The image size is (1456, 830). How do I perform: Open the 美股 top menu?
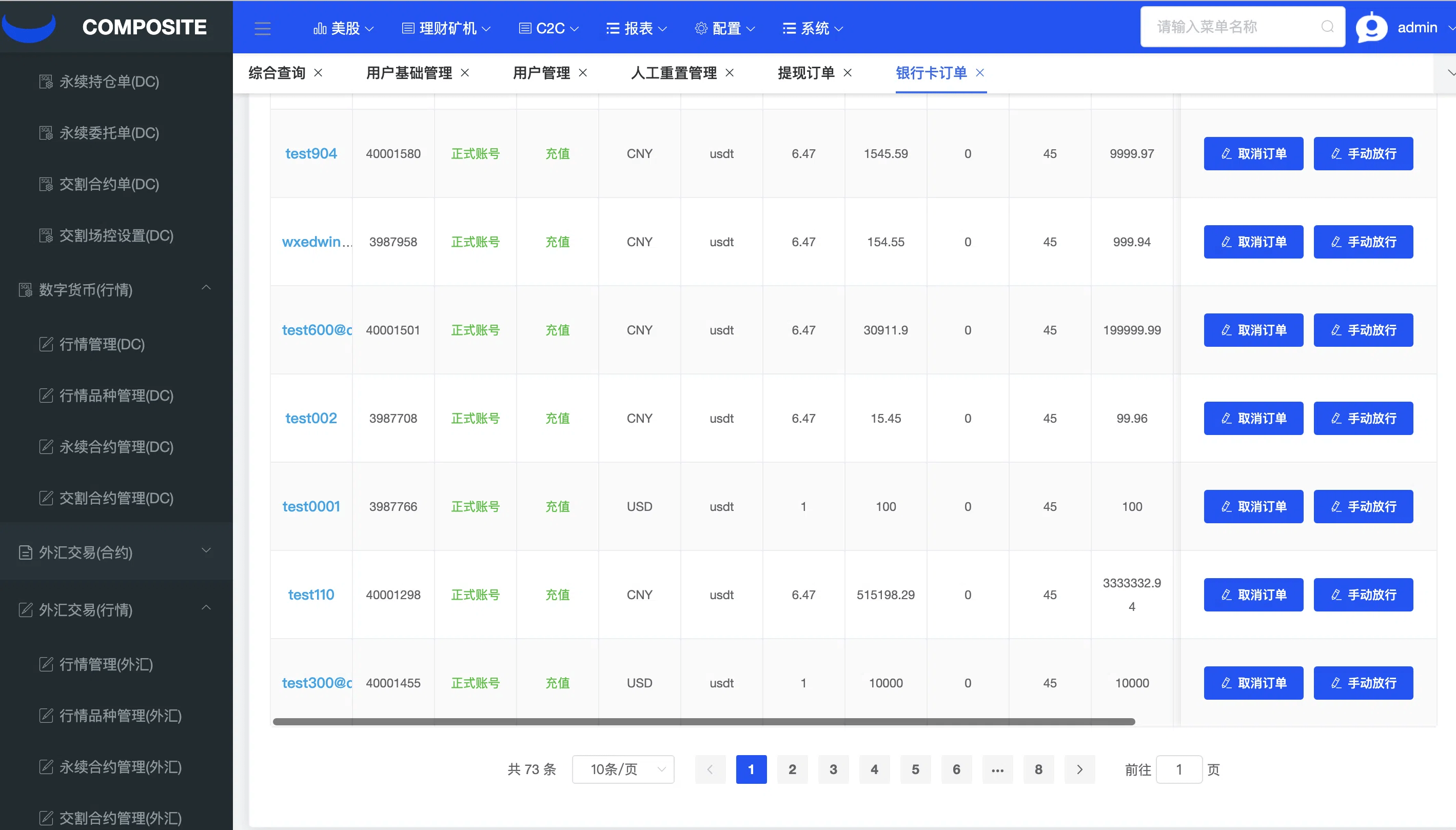[344, 28]
